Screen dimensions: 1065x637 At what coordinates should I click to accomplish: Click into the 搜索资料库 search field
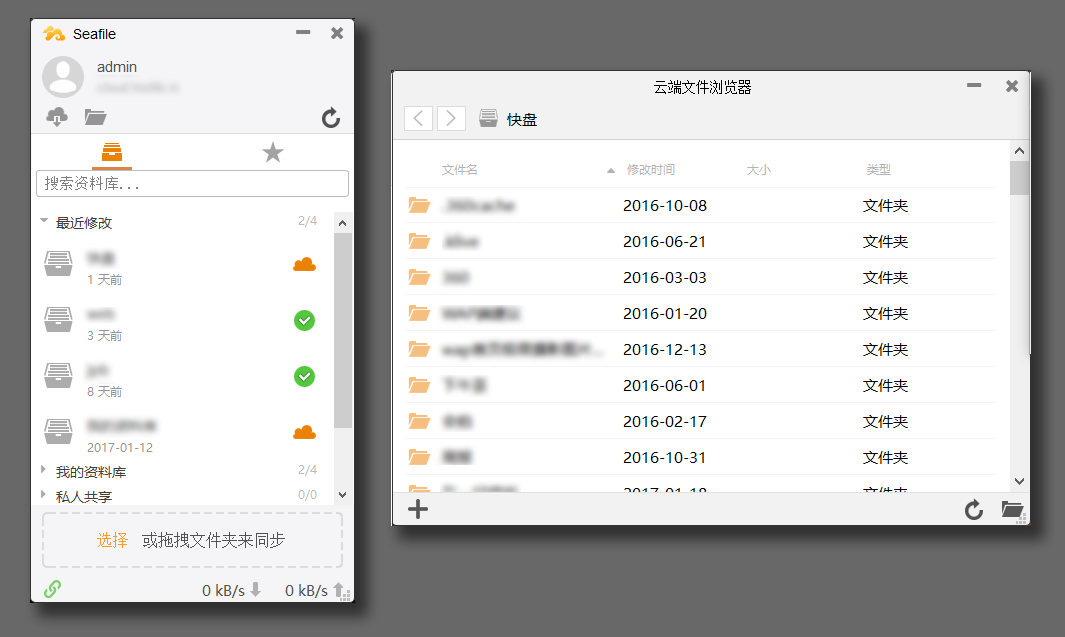coord(192,184)
